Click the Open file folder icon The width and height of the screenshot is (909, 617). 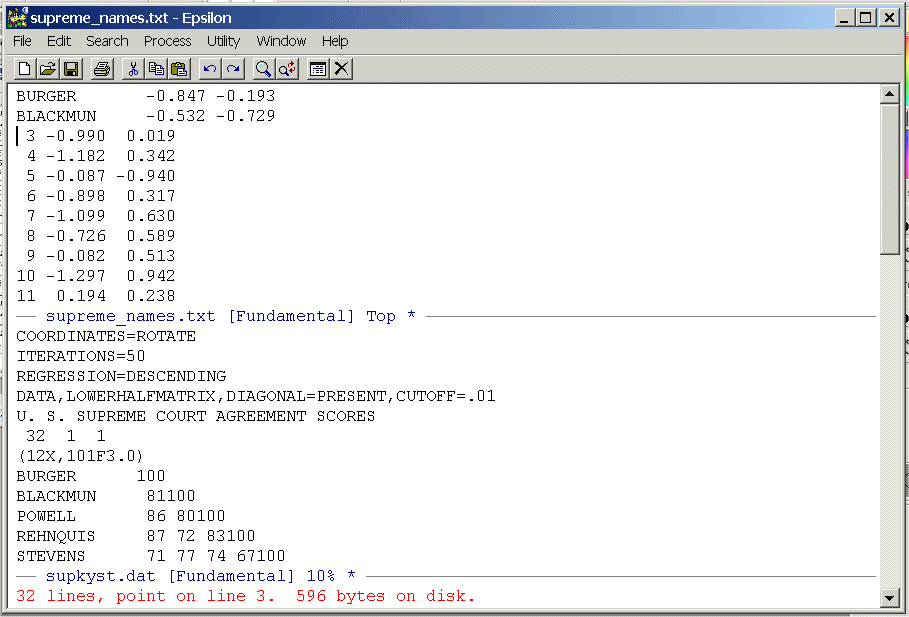point(47,69)
